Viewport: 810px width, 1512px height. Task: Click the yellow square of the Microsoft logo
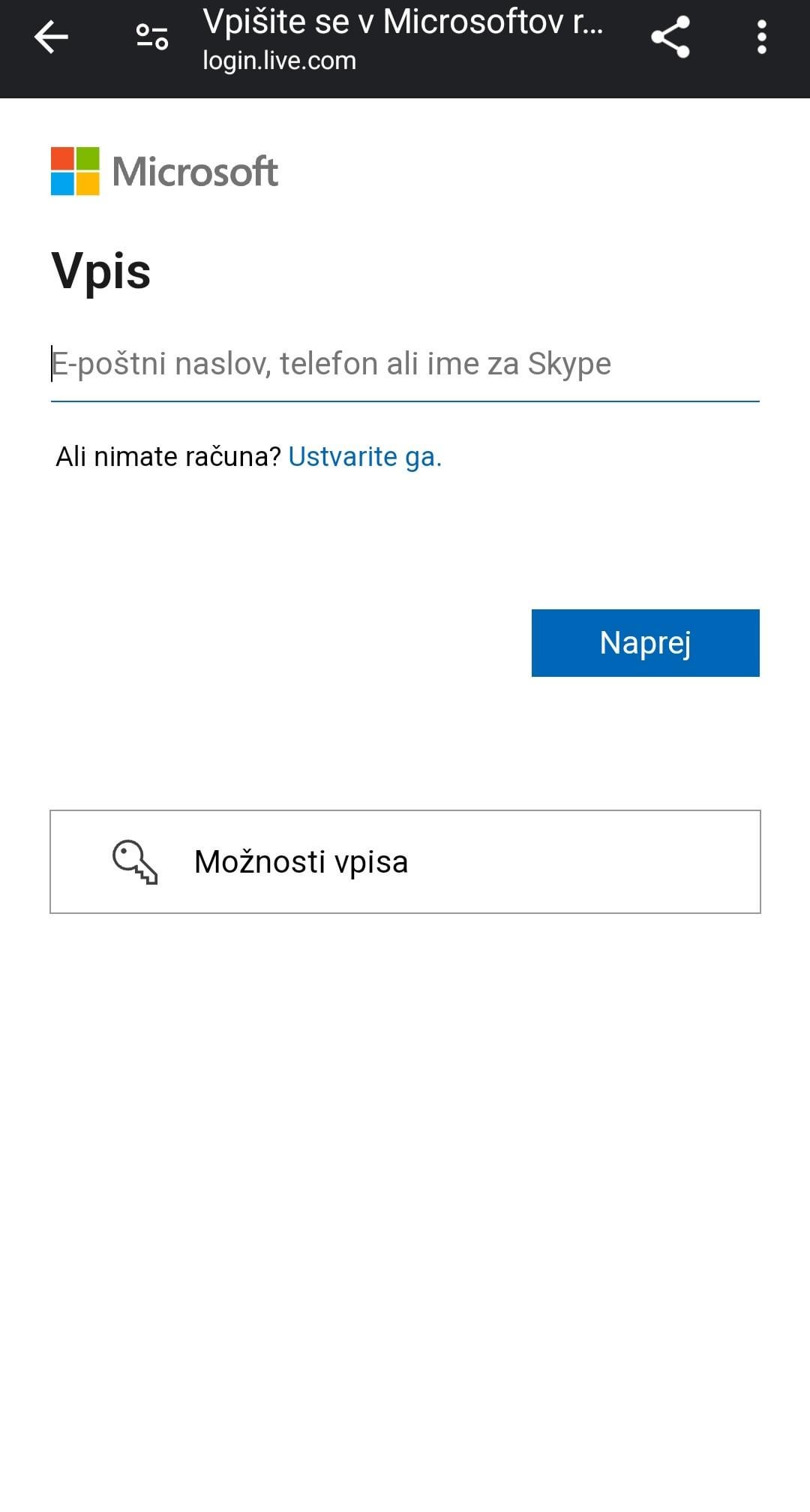pos(88,184)
